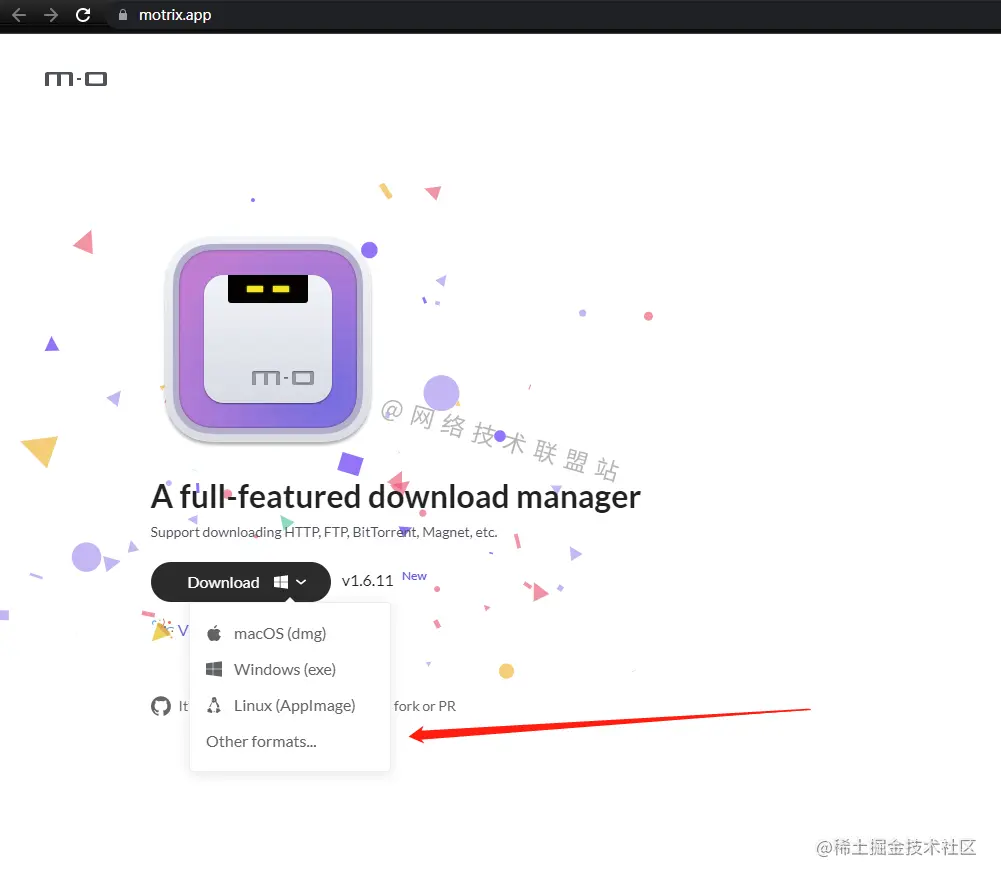Click the Windows icon next to Windows (exe)
The width and height of the screenshot is (1001, 882).
pyautogui.click(x=214, y=669)
